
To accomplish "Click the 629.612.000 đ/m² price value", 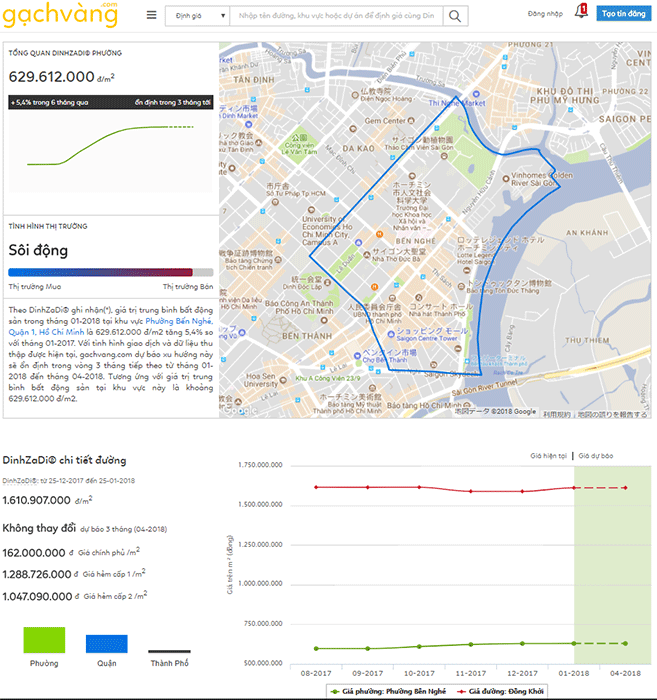I will 62,77.
